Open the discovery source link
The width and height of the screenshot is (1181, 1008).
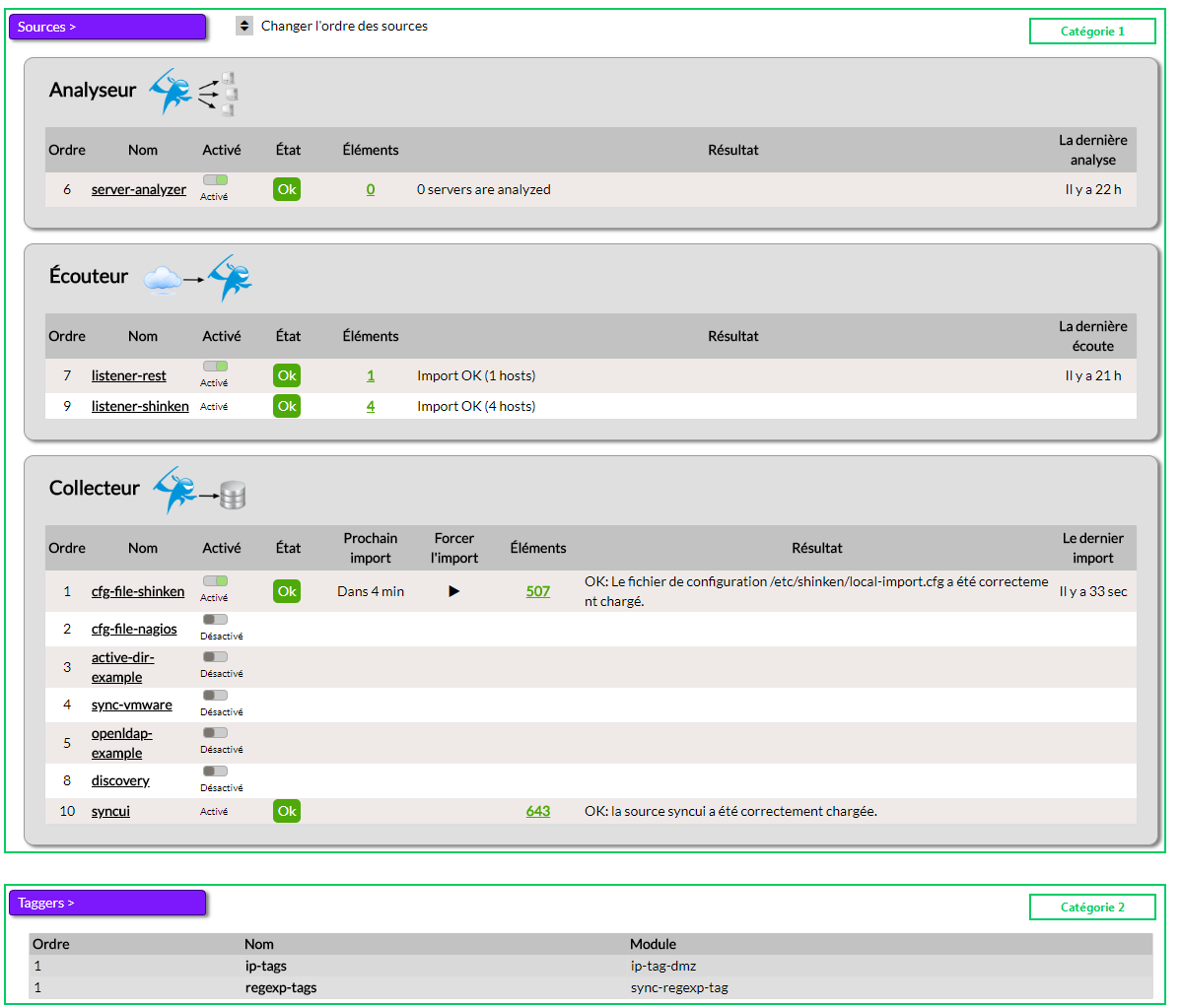(120, 780)
